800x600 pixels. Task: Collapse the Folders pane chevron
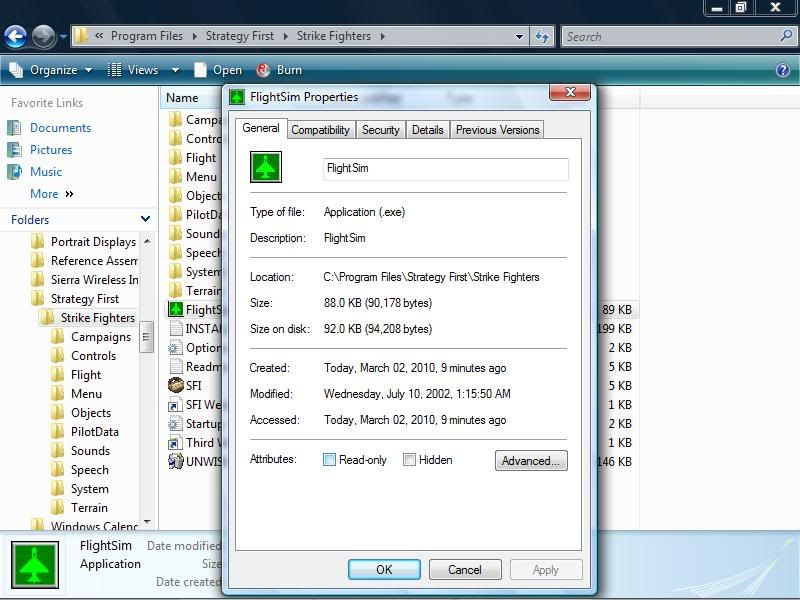[x=145, y=219]
